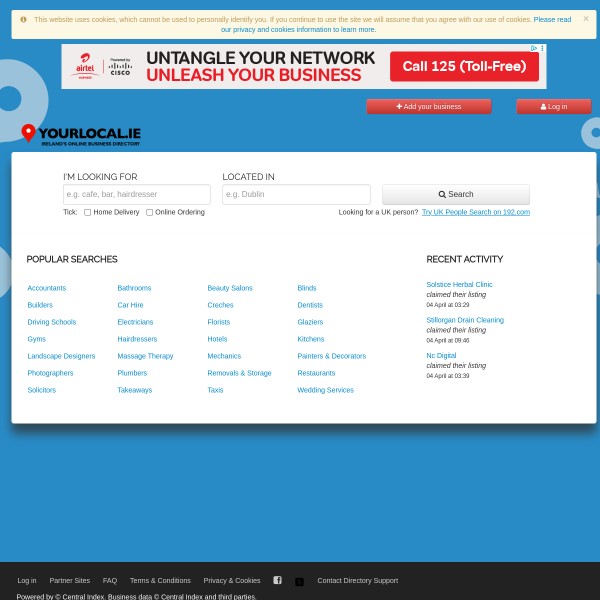Click the ad options icon on the Airtel banner
This screenshot has width=600, height=600.
(542, 48)
